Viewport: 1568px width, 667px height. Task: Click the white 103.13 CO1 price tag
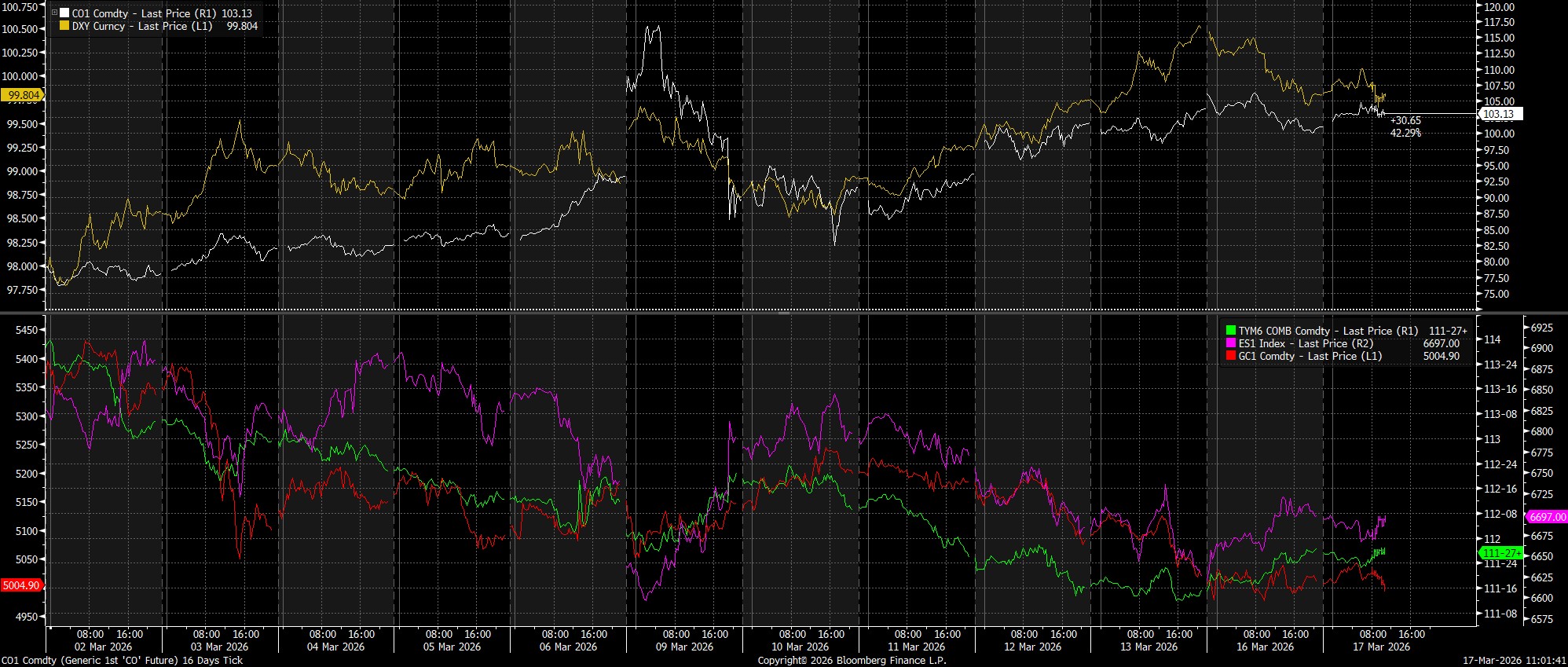pyautogui.click(x=1499, y=114)
